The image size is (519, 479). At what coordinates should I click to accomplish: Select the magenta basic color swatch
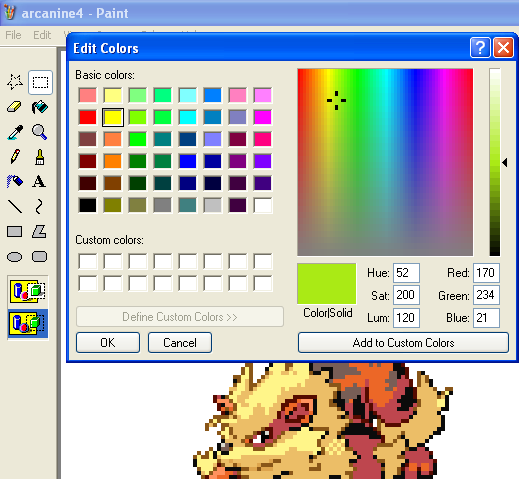coord(263,117)
